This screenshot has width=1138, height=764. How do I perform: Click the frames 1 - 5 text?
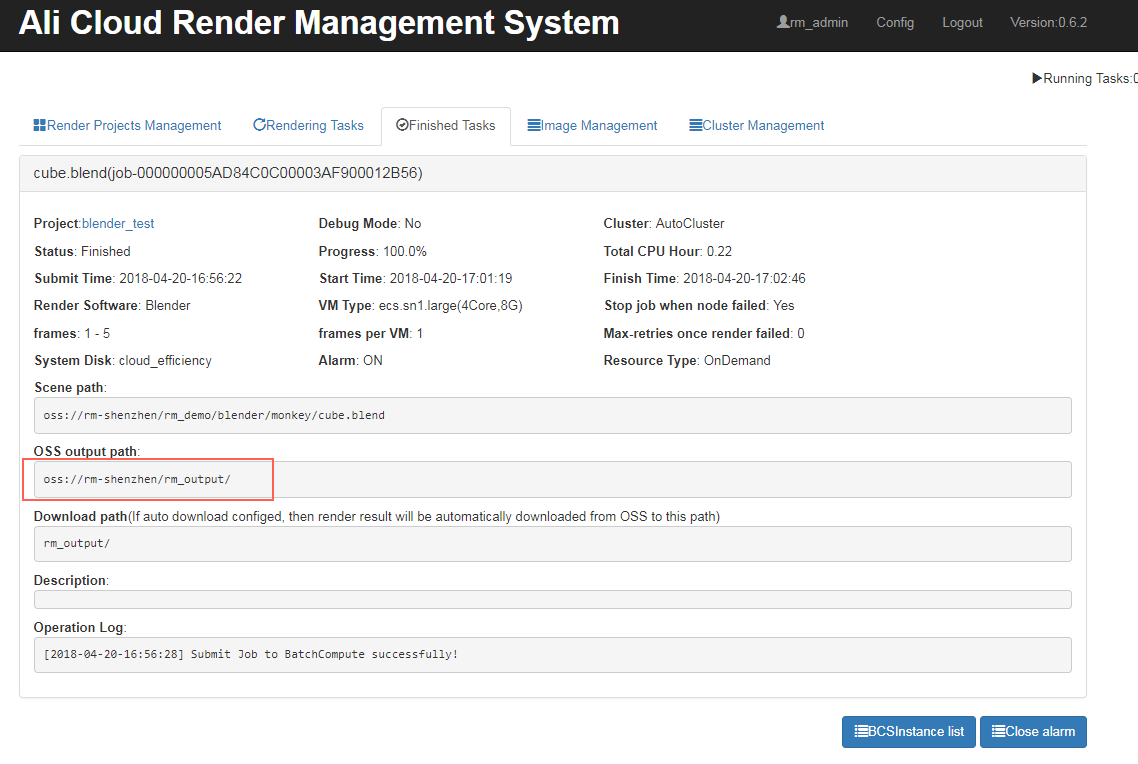coord(72,333)
